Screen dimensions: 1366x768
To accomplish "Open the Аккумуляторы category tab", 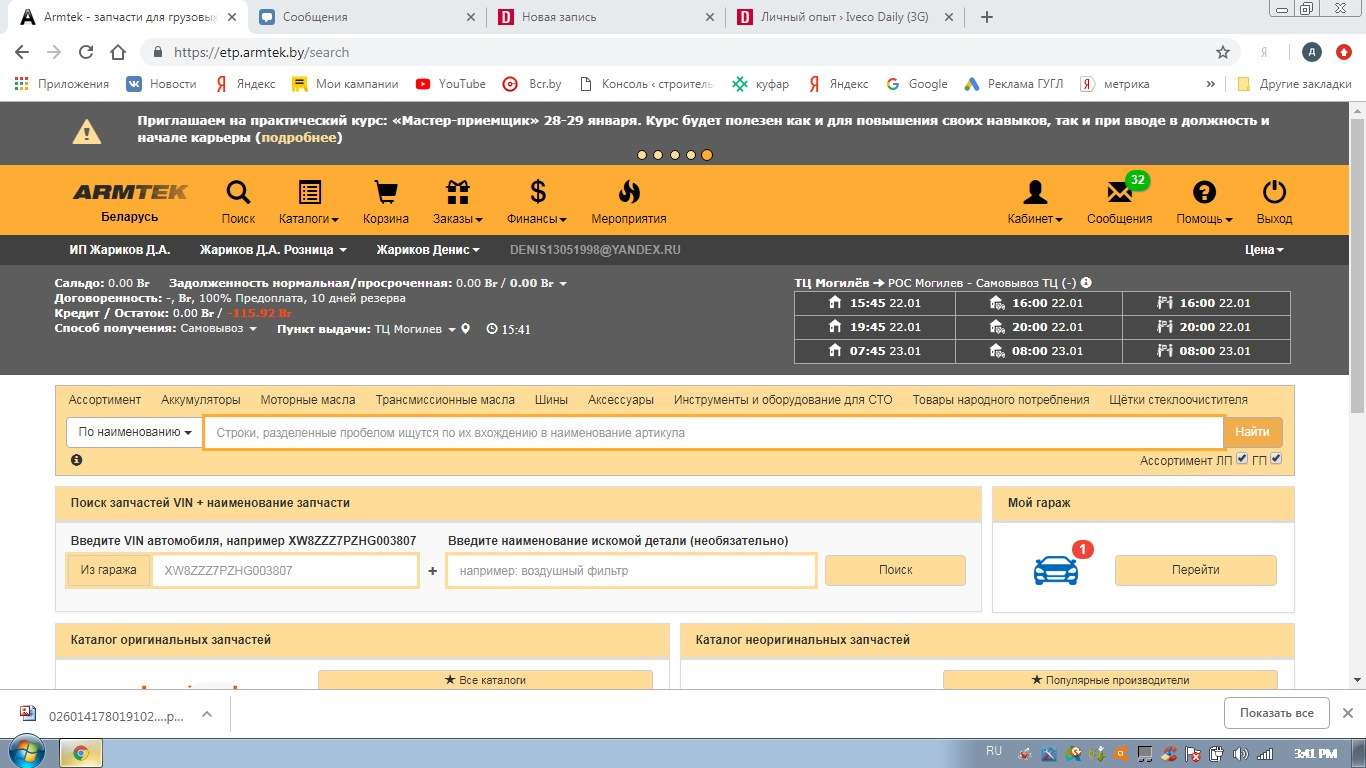I will 201,400.
